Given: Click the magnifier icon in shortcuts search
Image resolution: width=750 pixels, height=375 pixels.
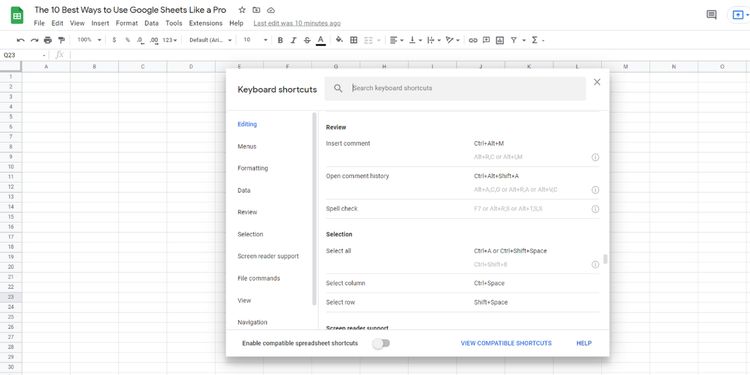Looking at the screenshot, I should pos(338,88).
